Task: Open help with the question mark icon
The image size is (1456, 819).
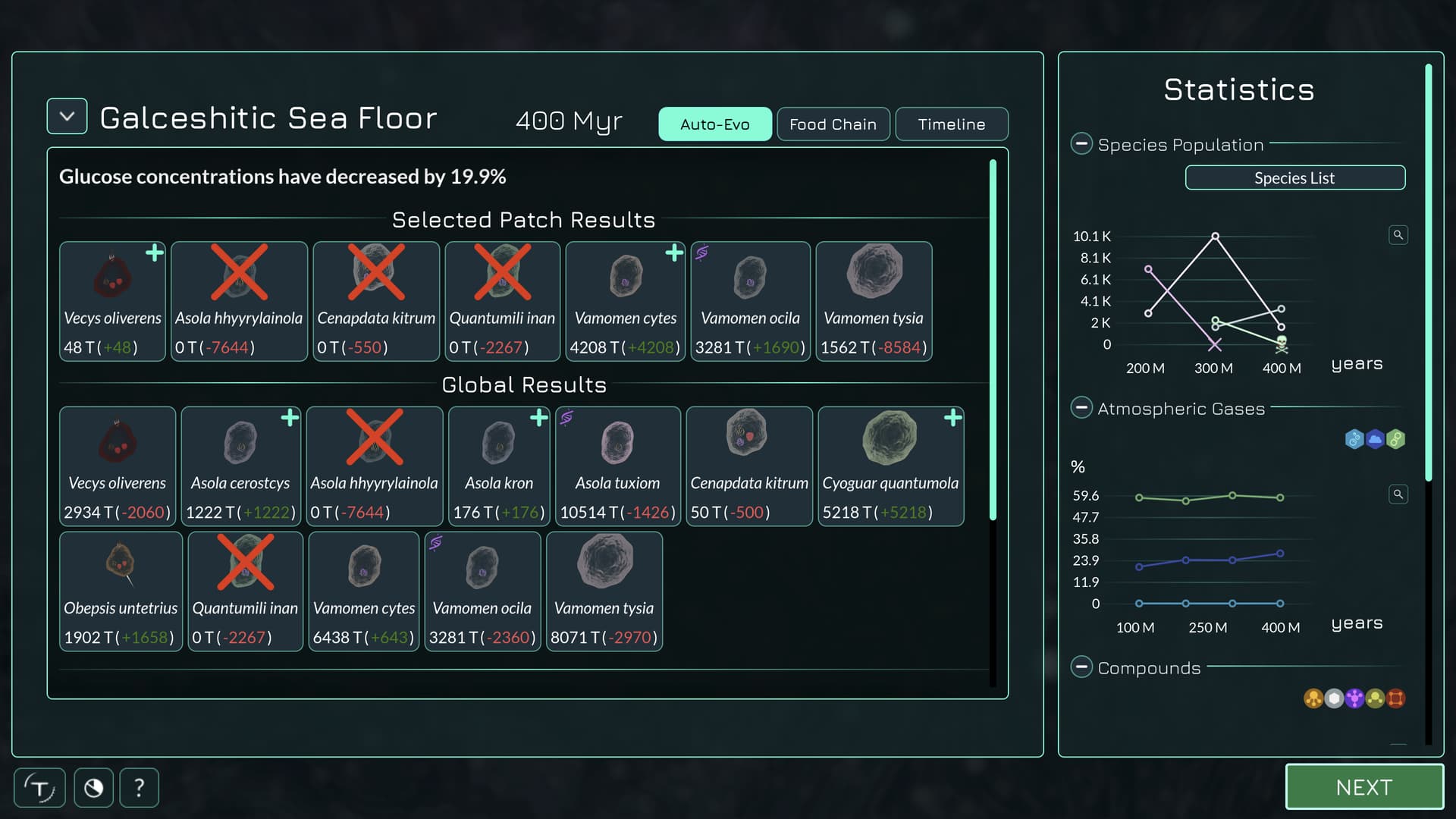Action: tap(140, 788)
